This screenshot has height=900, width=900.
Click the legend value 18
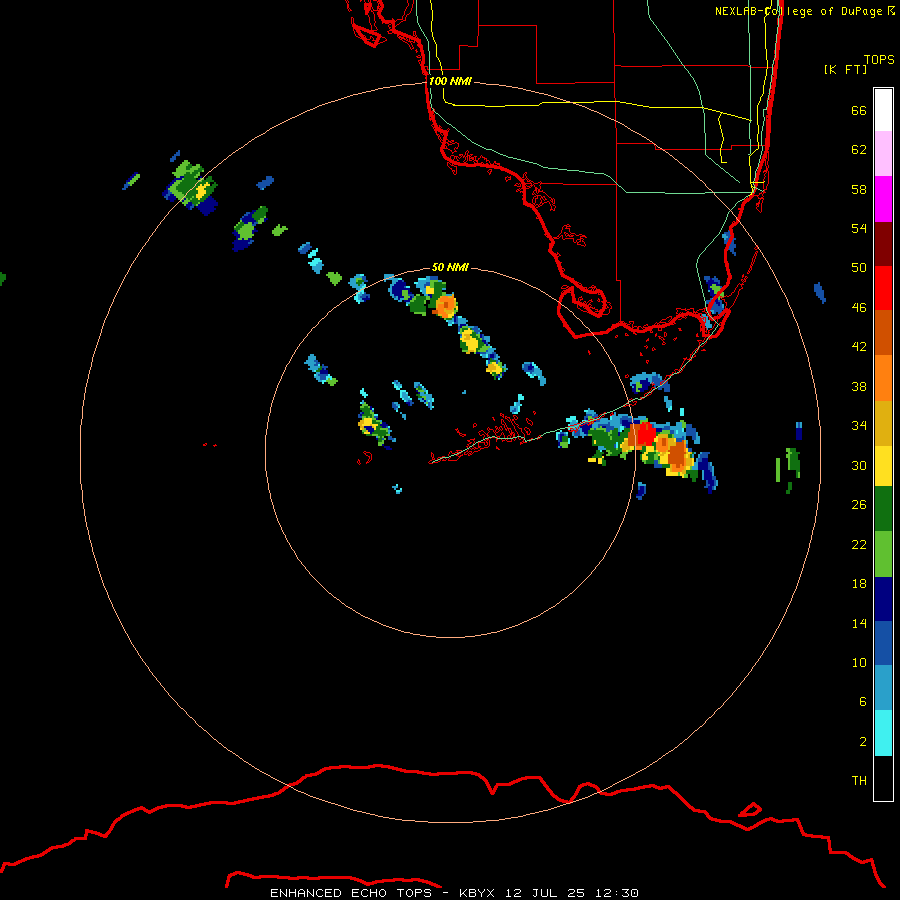point(859,584)
